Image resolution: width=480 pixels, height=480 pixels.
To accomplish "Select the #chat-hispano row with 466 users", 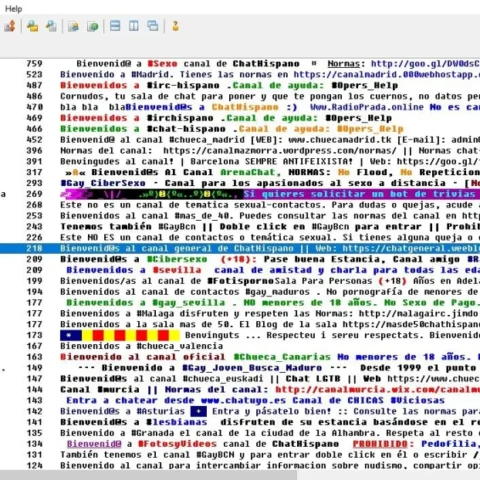I will pyautogui.click(x=240, y=129).
